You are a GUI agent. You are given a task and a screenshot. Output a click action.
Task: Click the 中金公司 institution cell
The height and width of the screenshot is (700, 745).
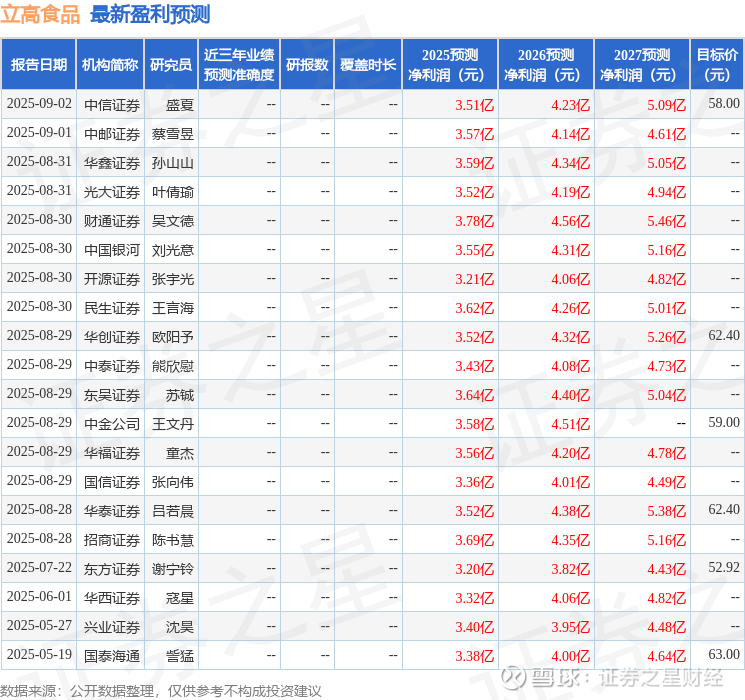click(x=112, y=424)
